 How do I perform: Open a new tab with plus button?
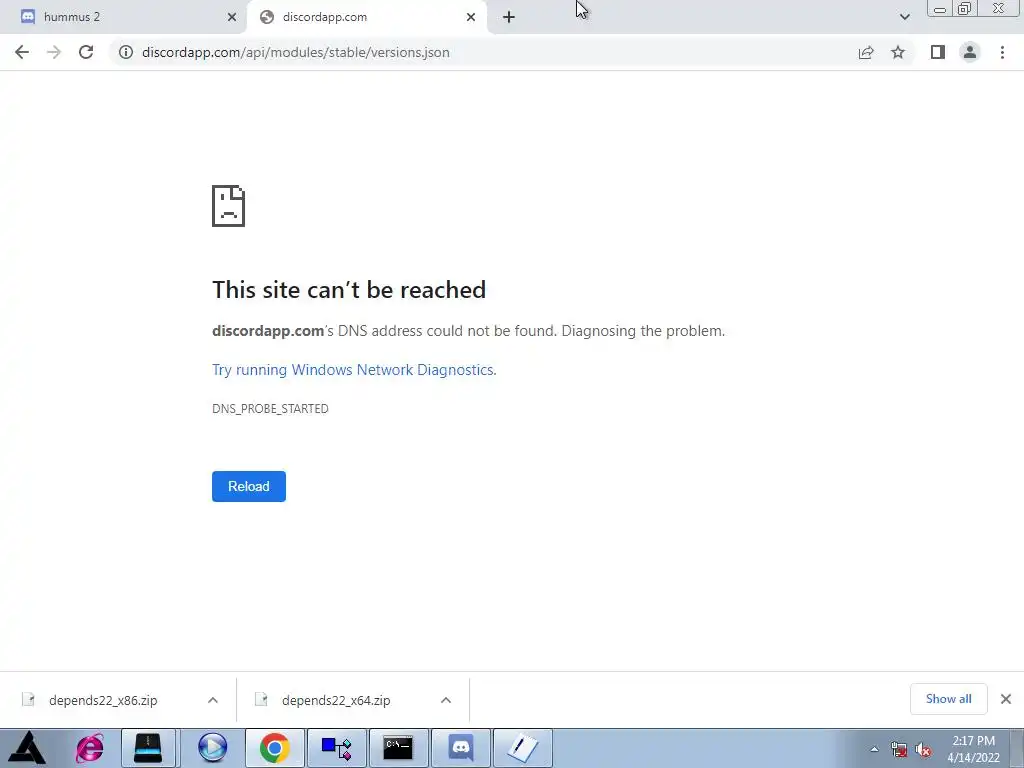(x=509, y=17)
